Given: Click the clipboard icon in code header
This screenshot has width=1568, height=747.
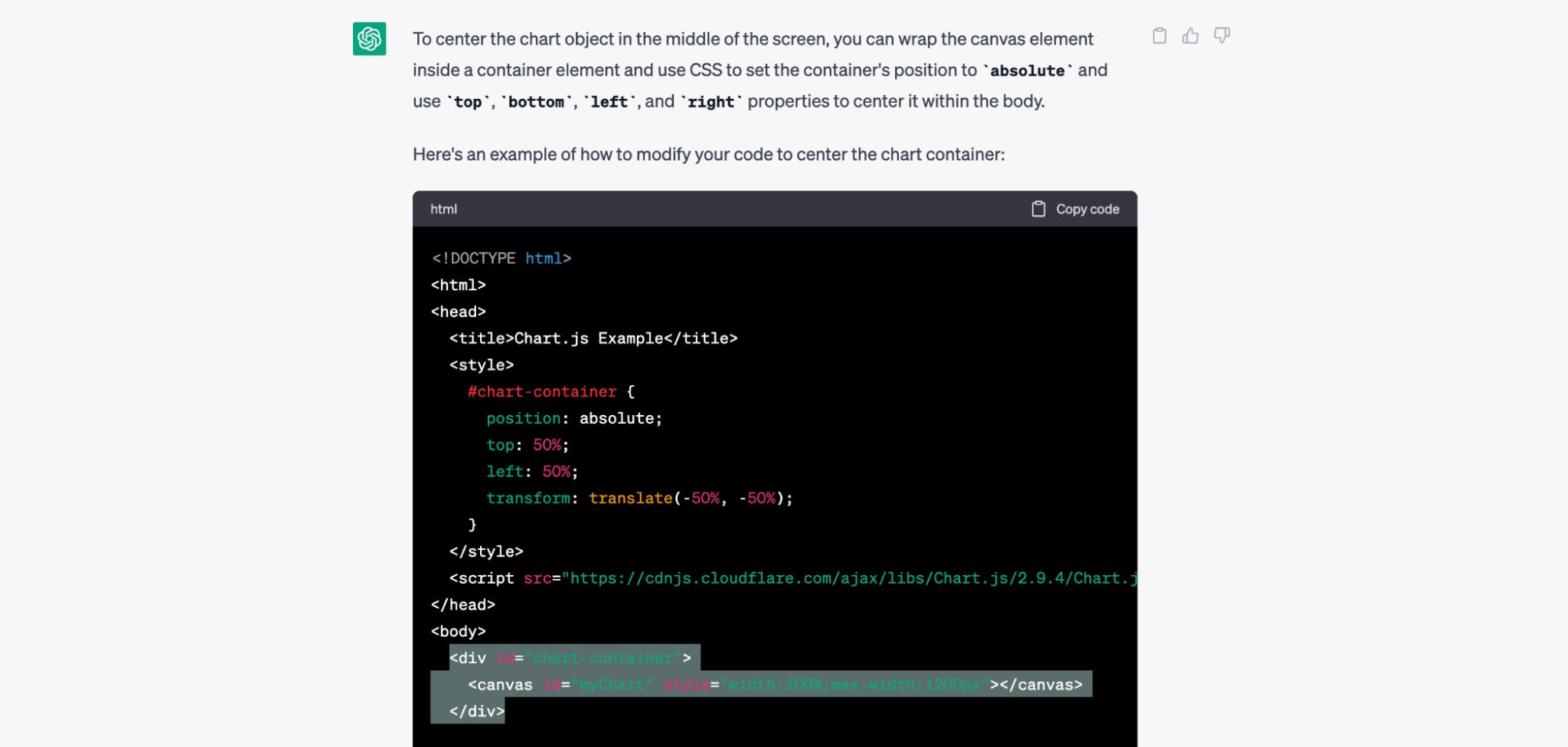Looking at the screenshot, I should click(x=1039, y=209).
